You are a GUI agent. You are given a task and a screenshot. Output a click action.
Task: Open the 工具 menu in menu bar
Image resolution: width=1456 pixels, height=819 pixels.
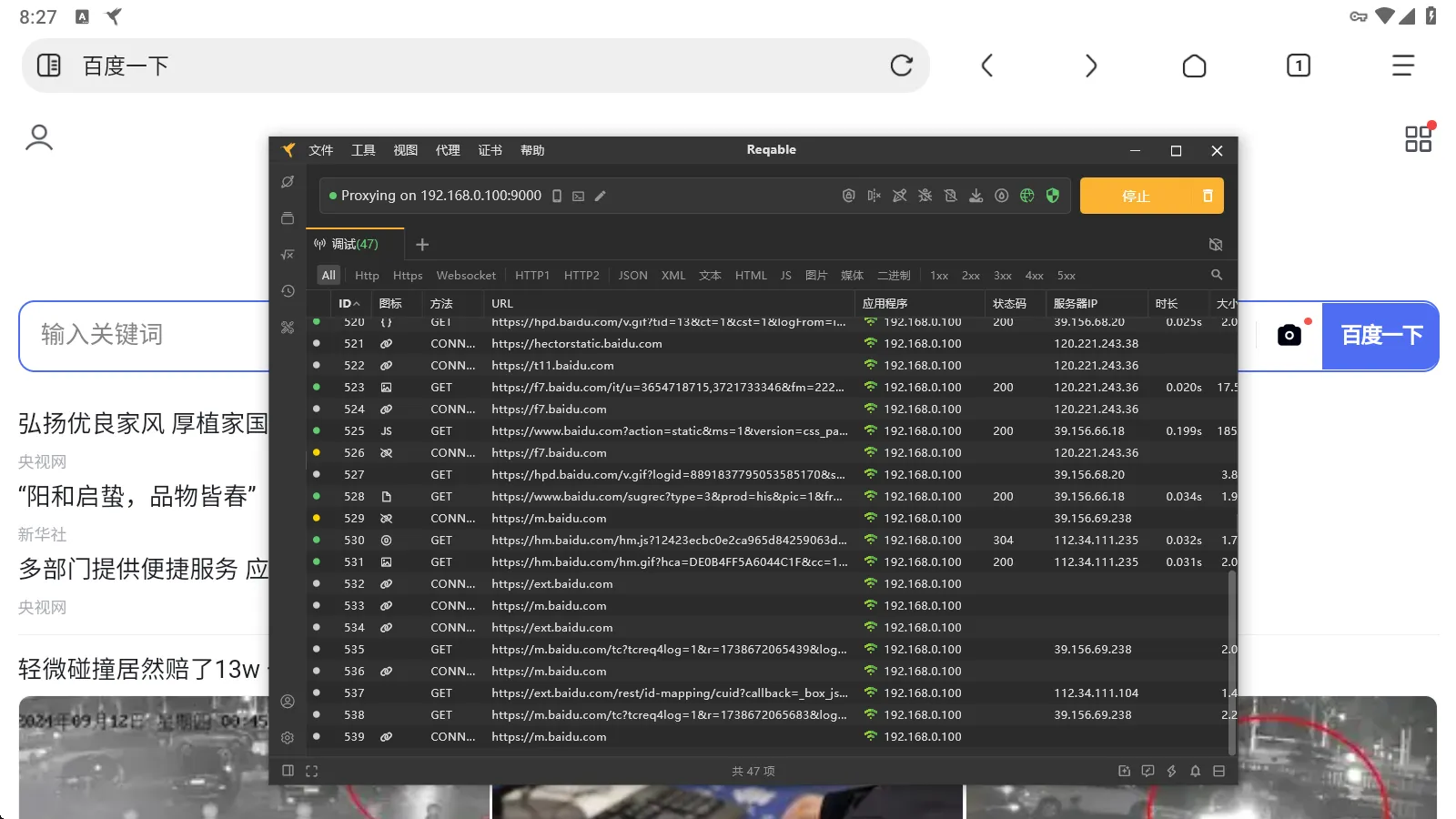[363, 150]
